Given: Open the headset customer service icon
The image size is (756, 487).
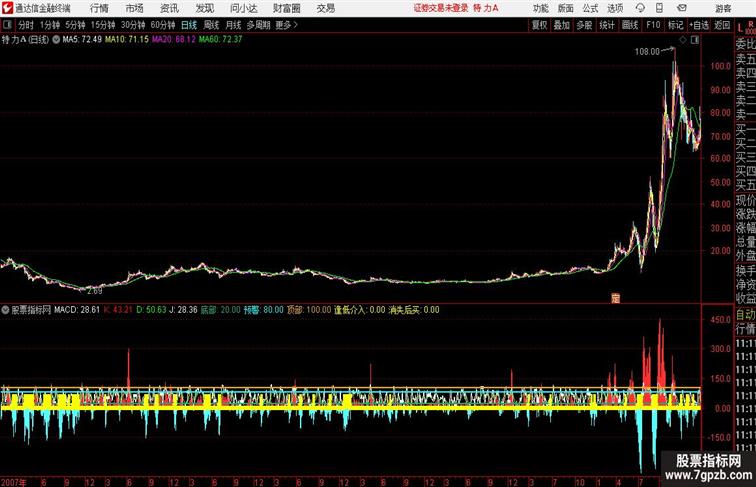Looking at the screenshot, I should pyautogui.click(x=640, y=8).
